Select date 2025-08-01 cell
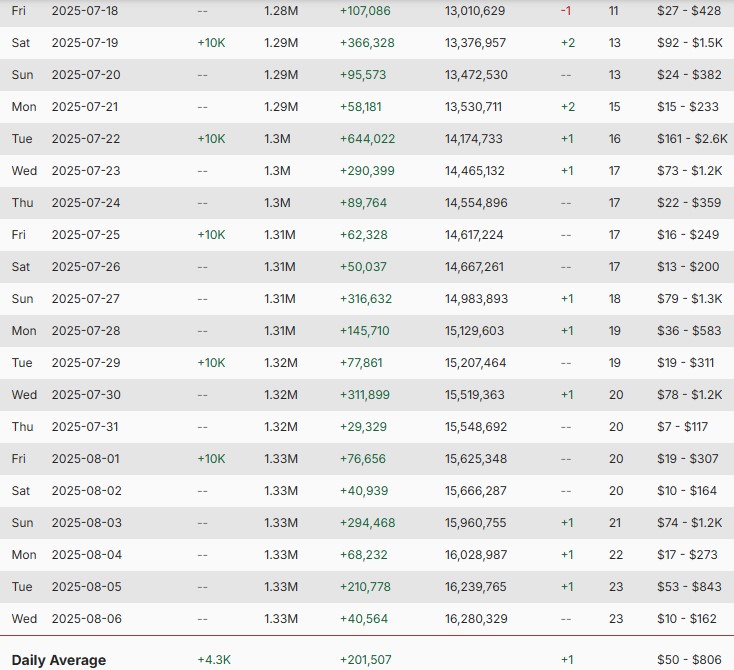Viewport: 734px width, 670px height. click(x=85, y=458)
